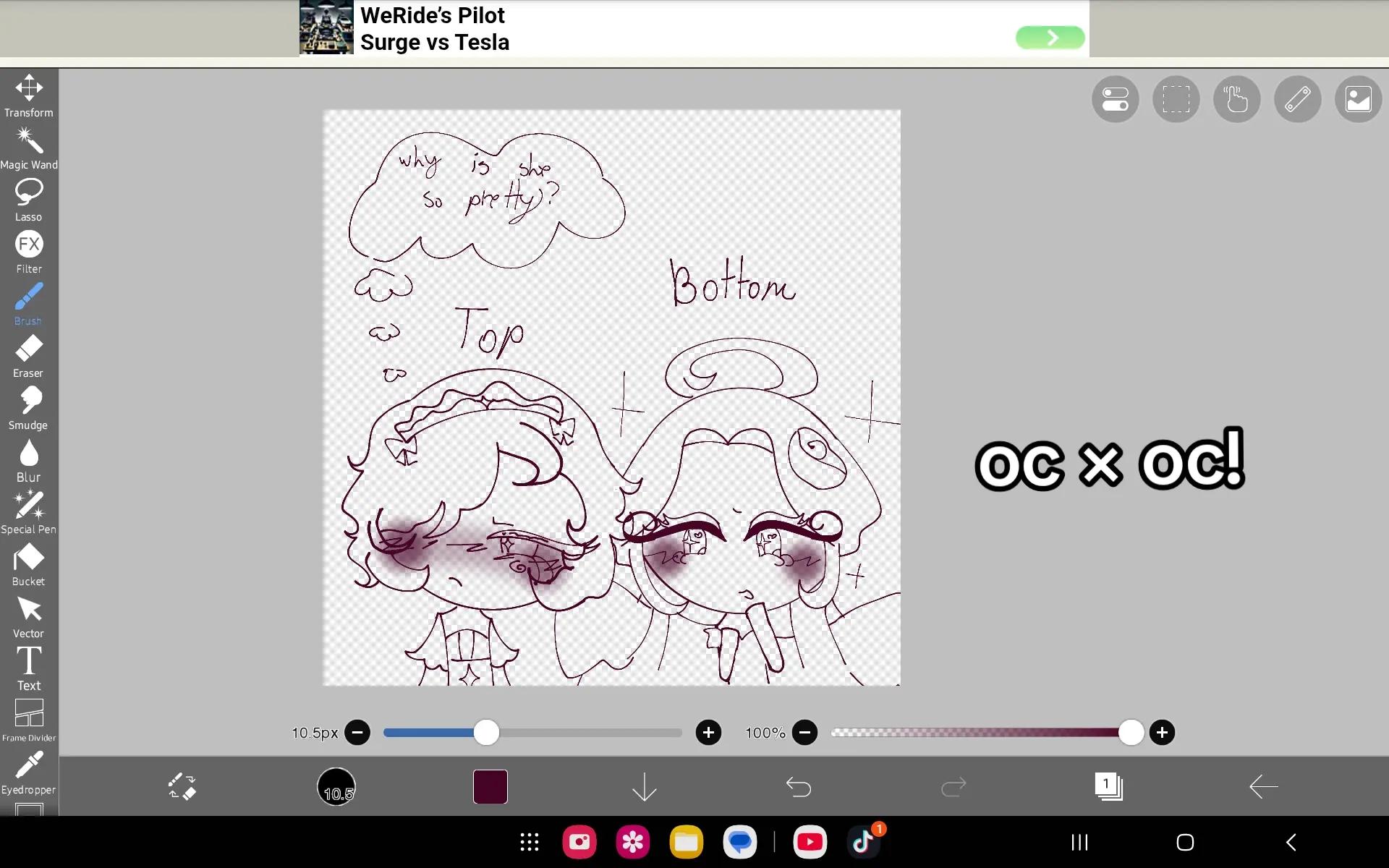Tap the WeRide's Pilot Surge ad text

[x=435, y=28]
